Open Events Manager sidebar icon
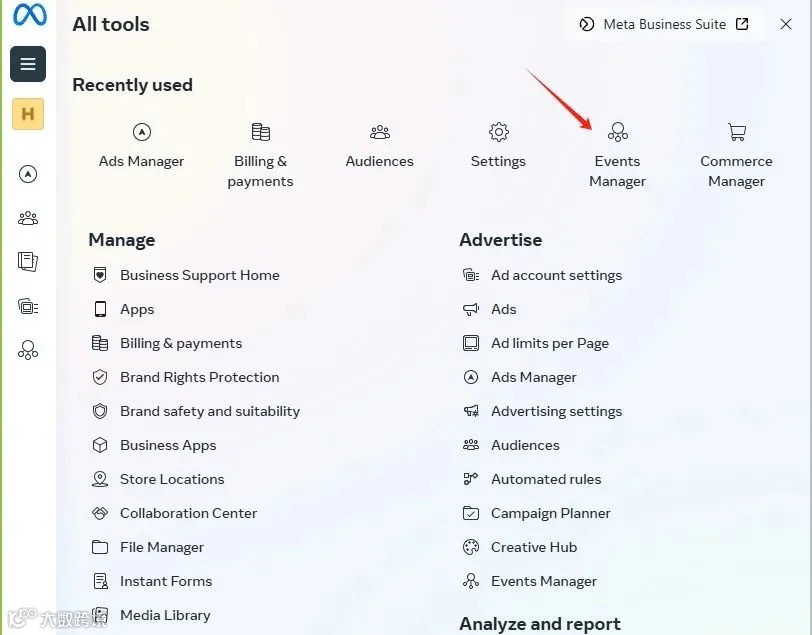 (28, 350)
